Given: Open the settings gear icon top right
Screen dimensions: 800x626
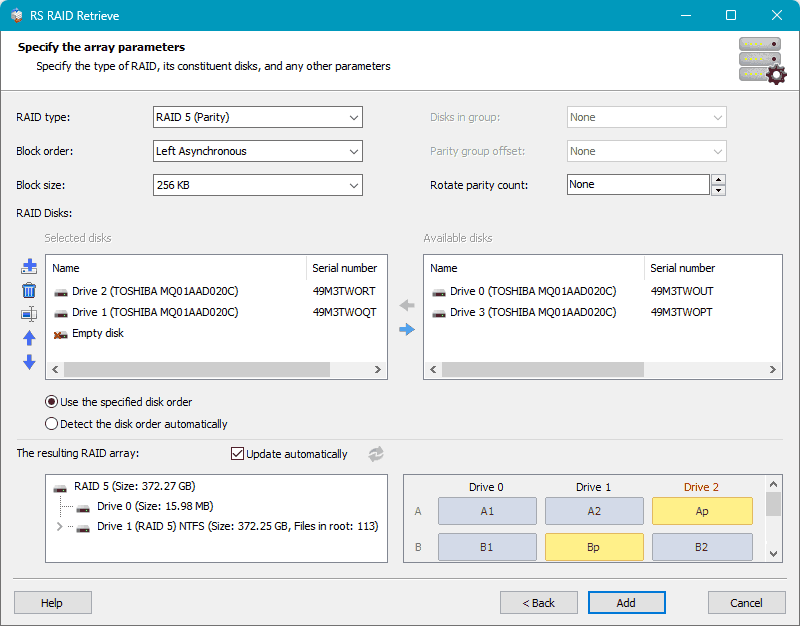Looking at the screenshot, I should tap(776, 73).
